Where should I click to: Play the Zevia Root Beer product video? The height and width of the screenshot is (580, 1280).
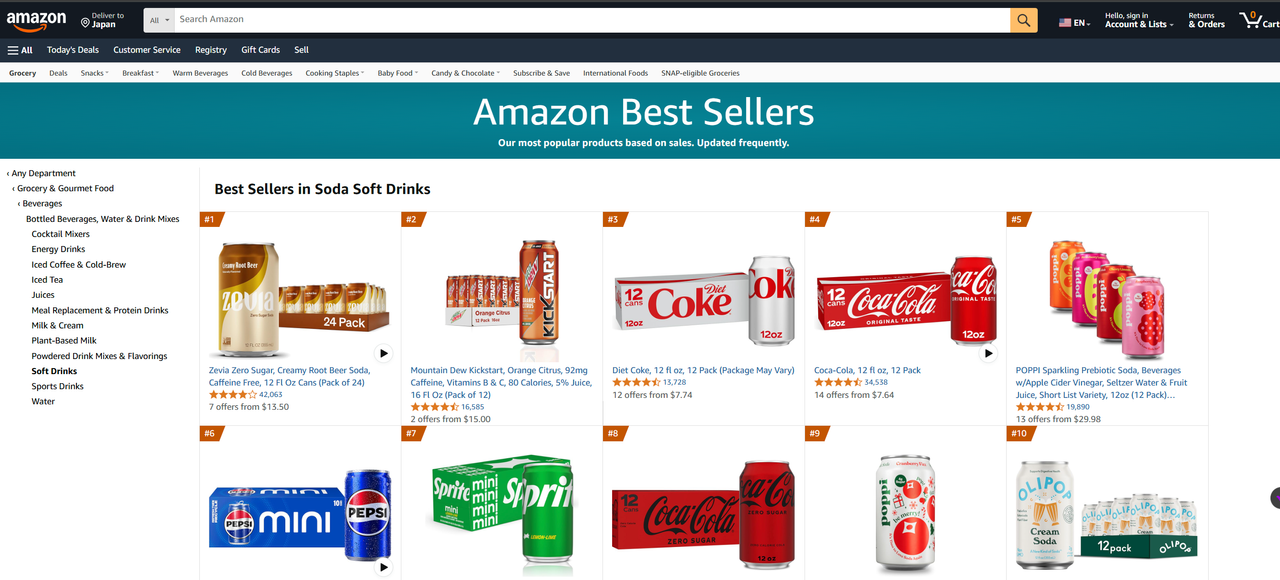(384, 353)
